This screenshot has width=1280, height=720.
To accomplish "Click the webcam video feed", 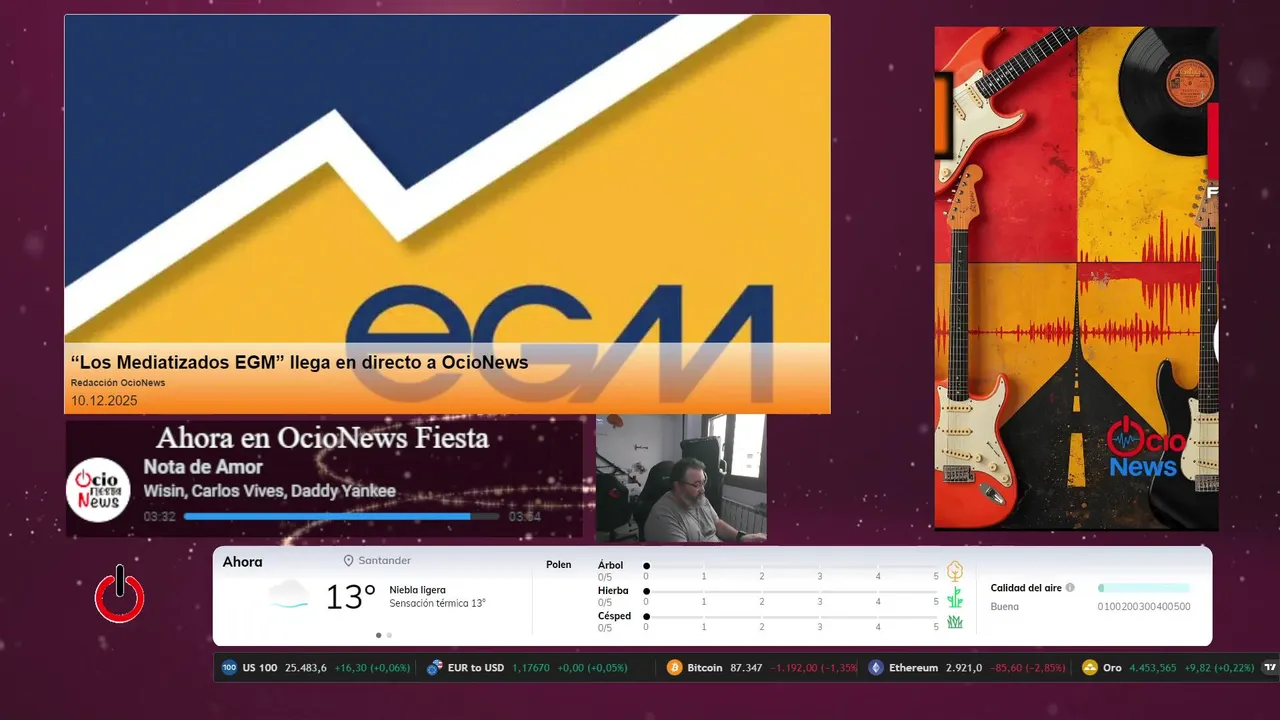I will (x=681, y=478).
